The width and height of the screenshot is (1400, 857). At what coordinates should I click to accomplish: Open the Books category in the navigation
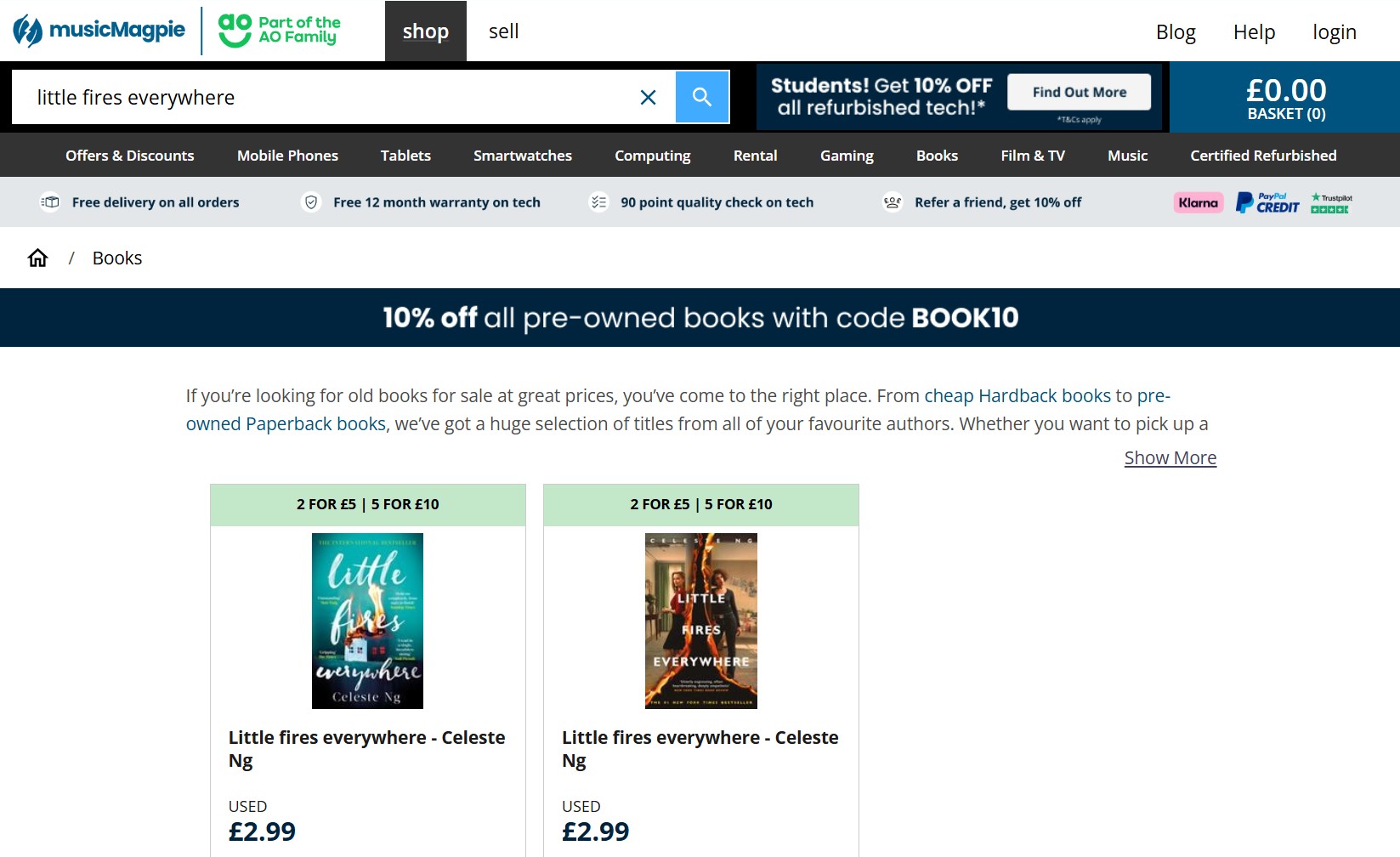[x=937, y=155]
